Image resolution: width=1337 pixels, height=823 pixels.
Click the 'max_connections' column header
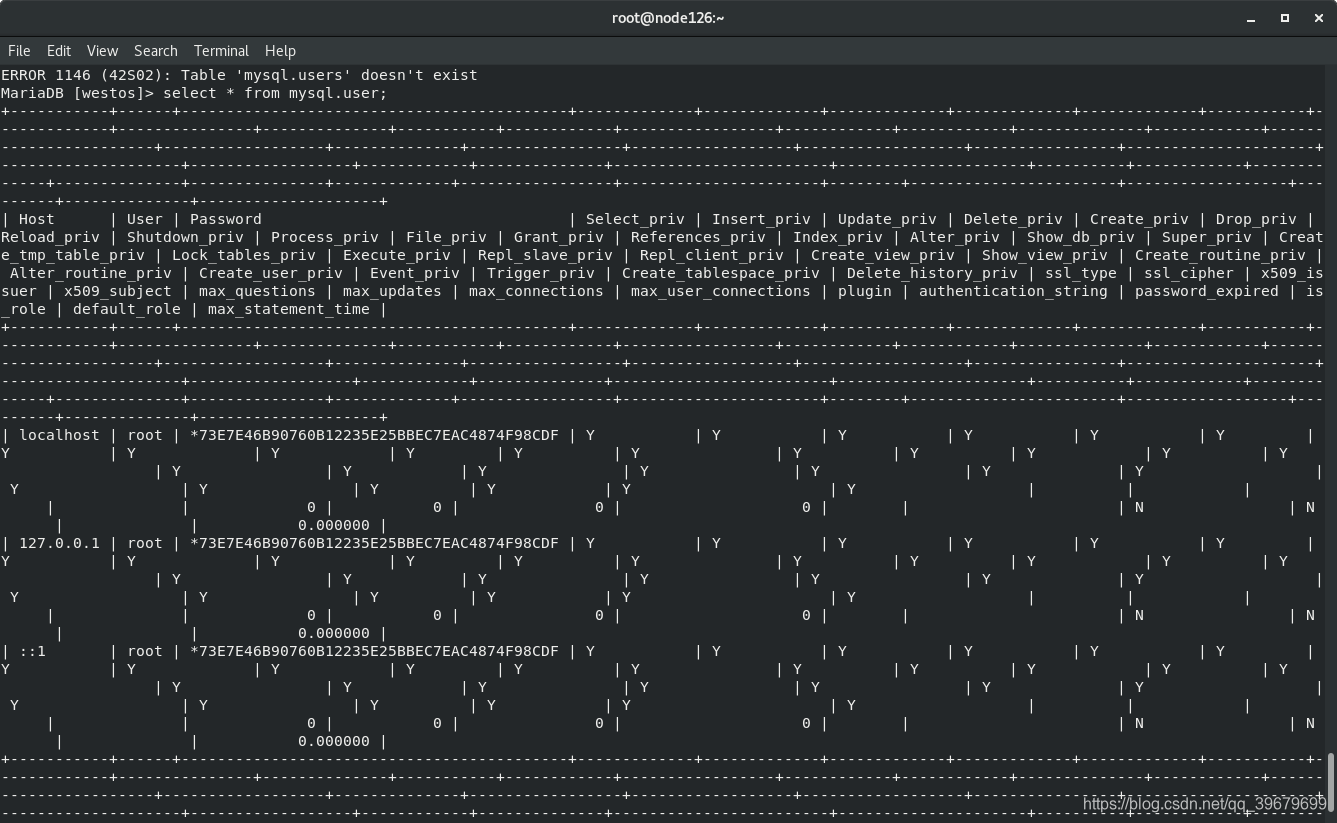[x=536, y=291]
